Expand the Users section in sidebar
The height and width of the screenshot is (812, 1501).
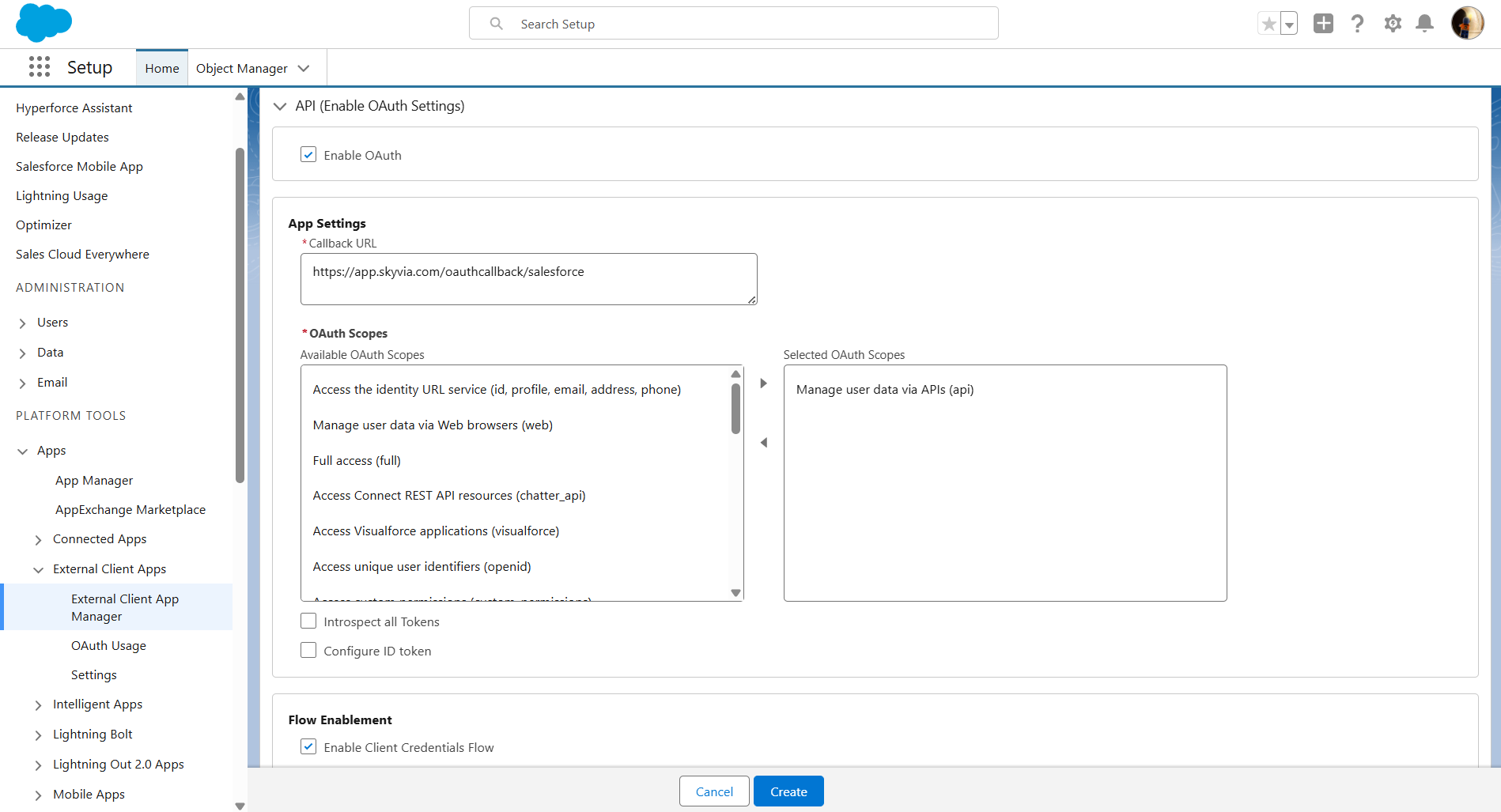coord(22,323)
